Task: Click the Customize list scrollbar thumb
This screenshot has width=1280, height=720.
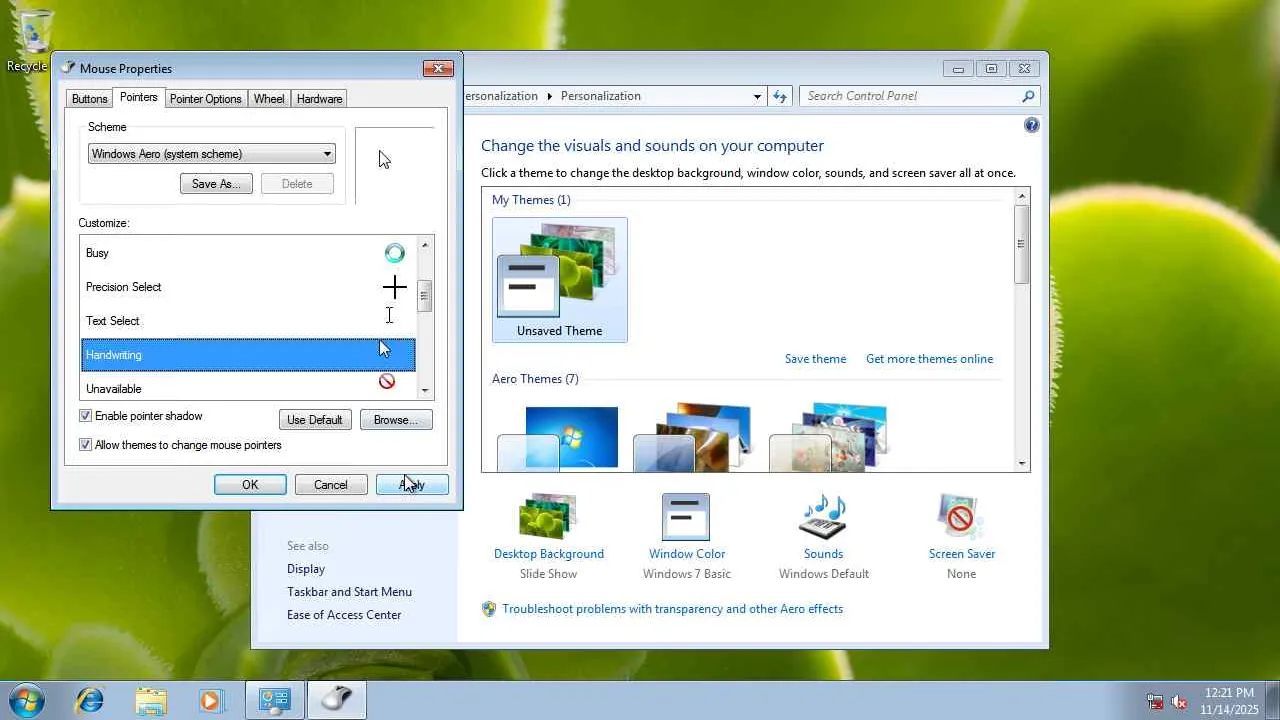Action: pos(425,295)
